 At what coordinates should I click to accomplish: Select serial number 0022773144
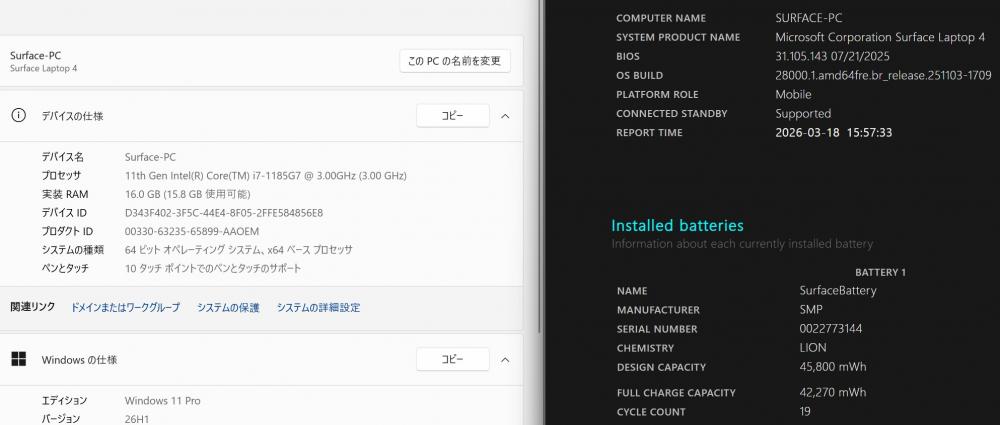coord(831,329)
